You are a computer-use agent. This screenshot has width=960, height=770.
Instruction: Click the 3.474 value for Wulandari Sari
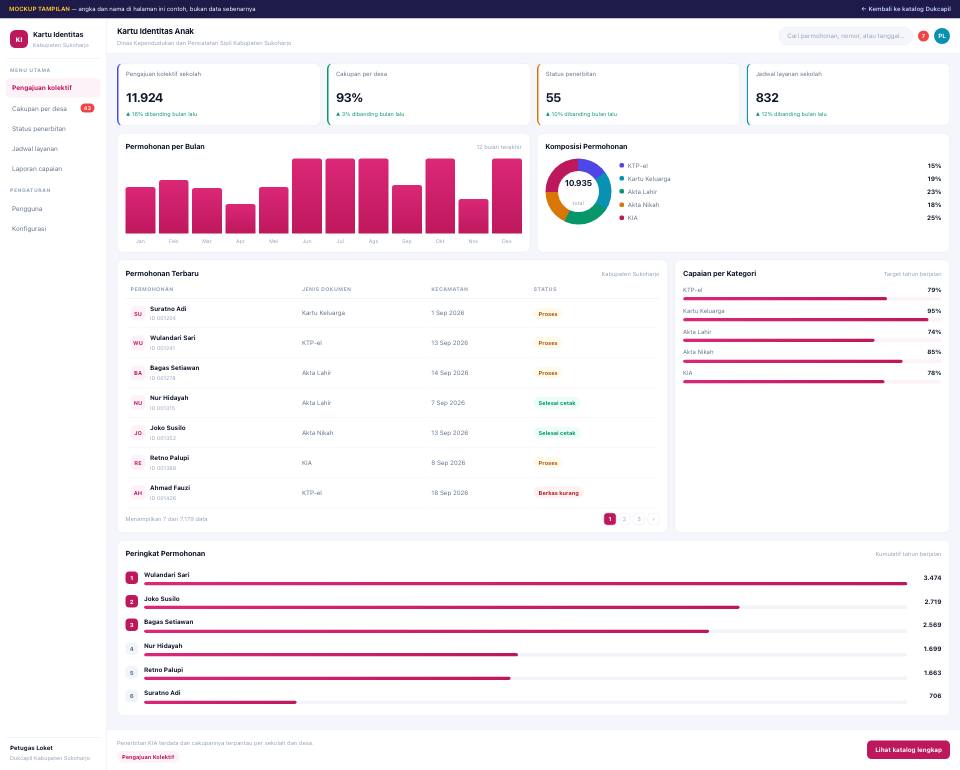tap(932, 578)
